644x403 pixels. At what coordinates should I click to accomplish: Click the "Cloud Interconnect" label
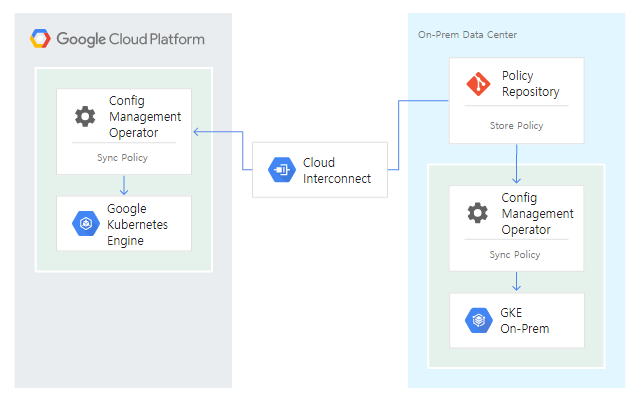click(x=337, y=170)
